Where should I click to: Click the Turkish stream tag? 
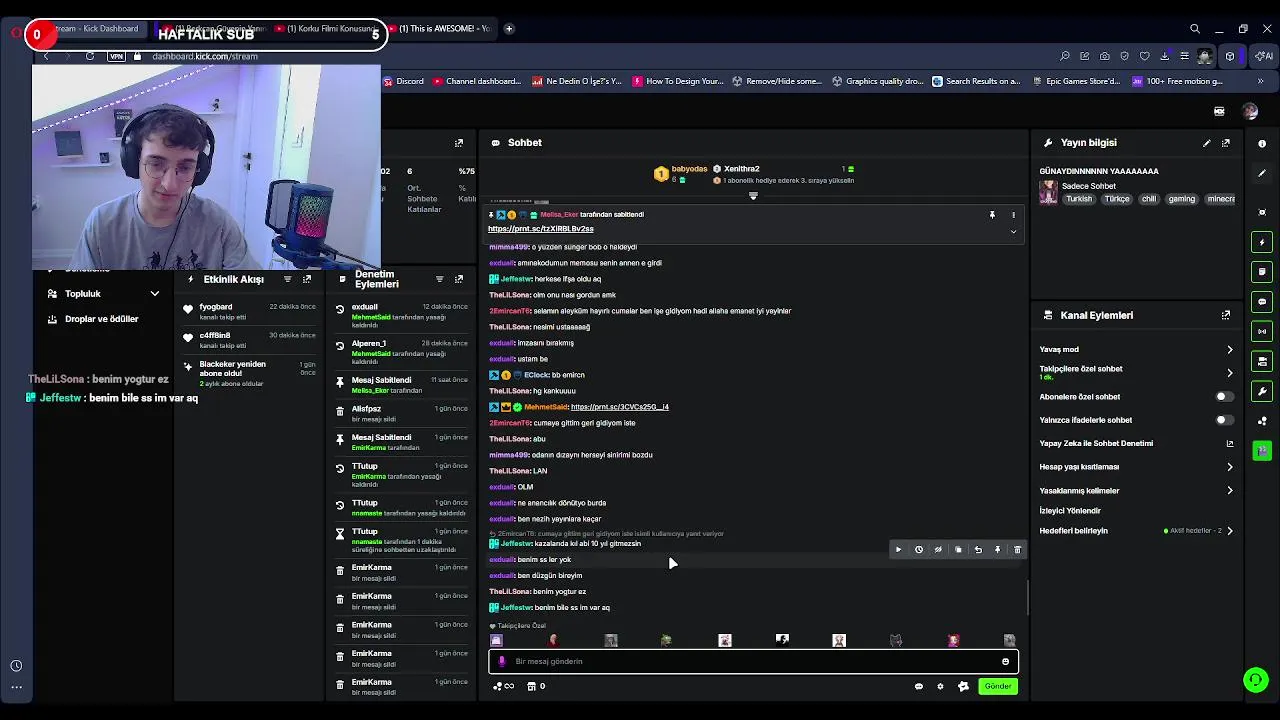(x=1079, y=199)
